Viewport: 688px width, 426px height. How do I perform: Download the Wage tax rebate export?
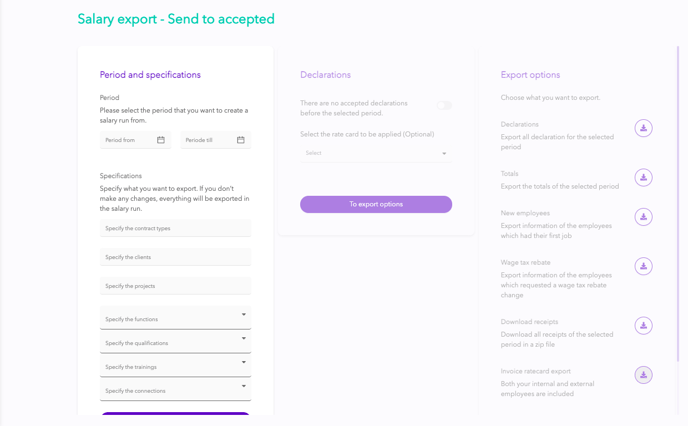pyautogui.click(x=643, y=266)
